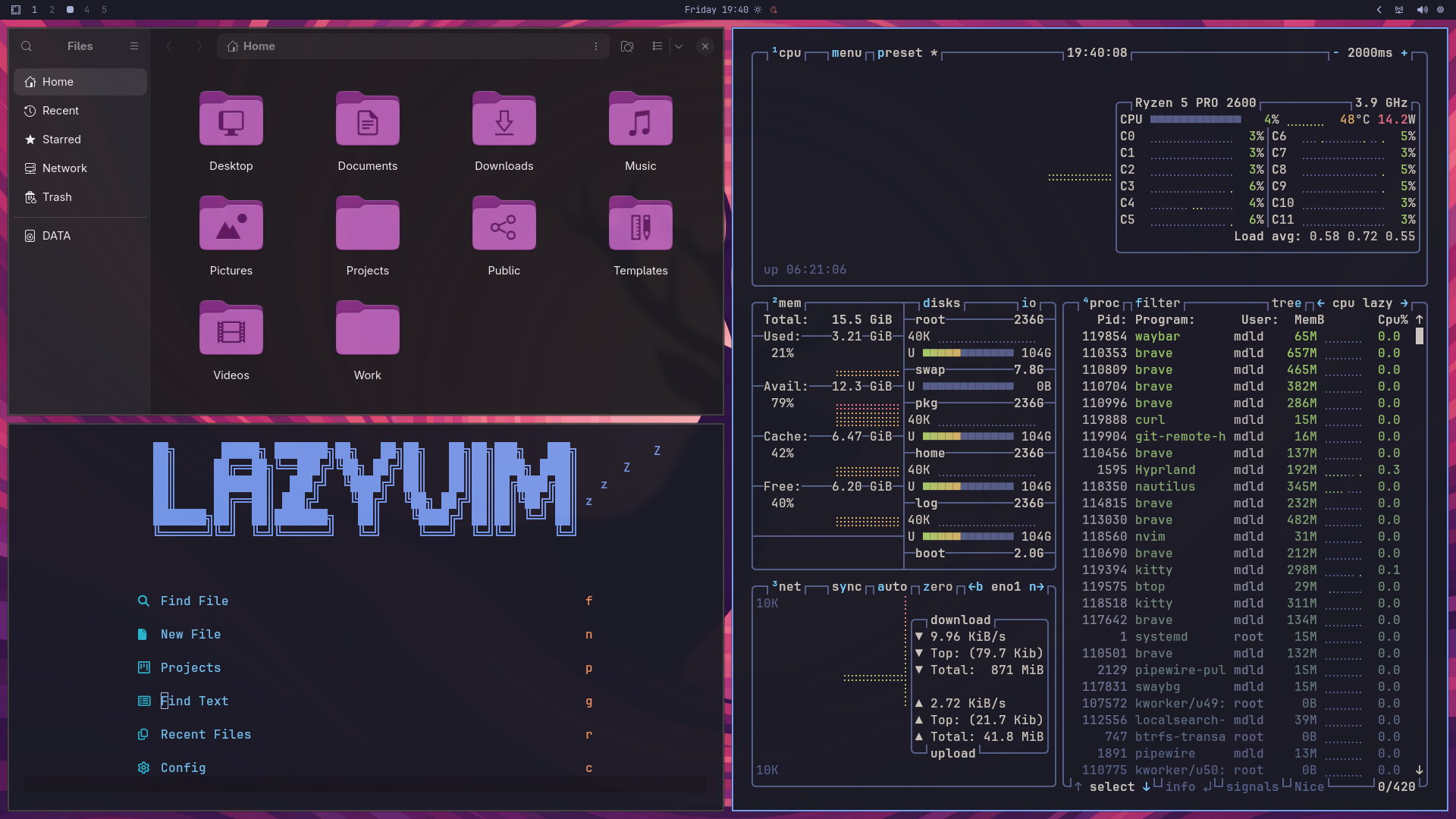
Task: Toggle list view in Files toolbar
Action: click(657, 46)
